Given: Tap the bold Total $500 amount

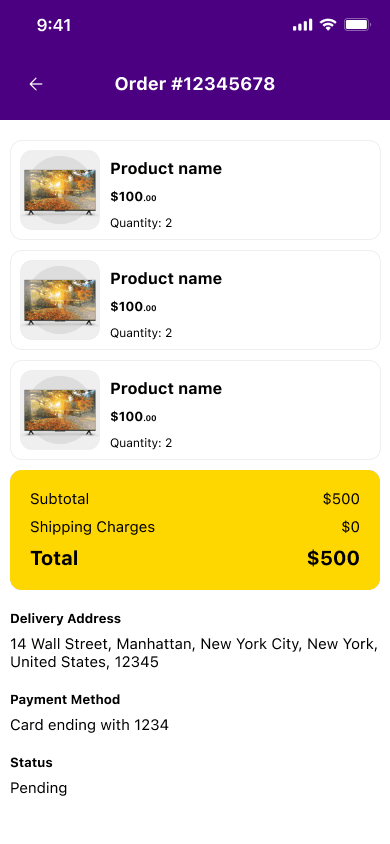Looking at the screenshot, I should pyautogui.click(x=333, y=558).
